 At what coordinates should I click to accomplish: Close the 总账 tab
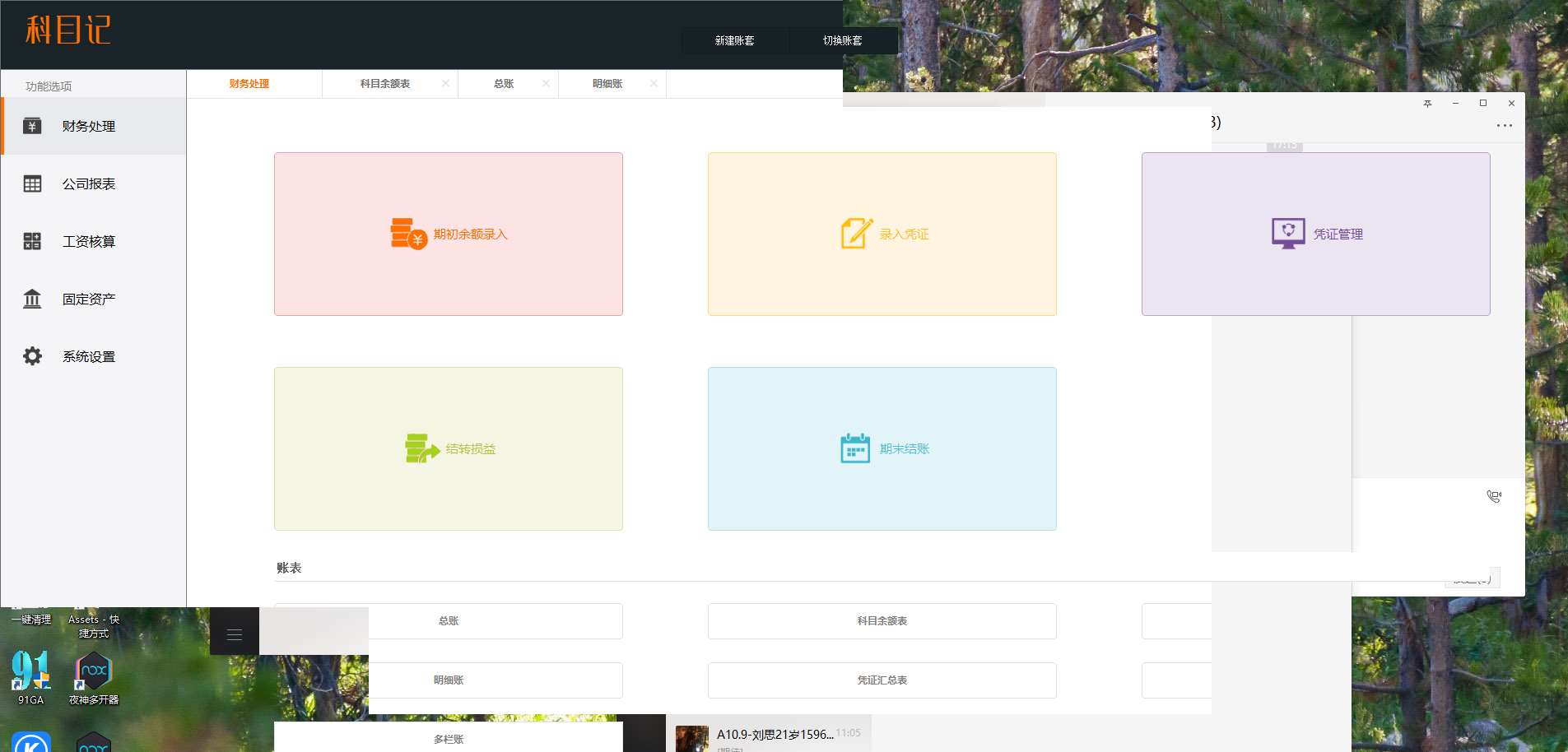click(x=546, y=84)
